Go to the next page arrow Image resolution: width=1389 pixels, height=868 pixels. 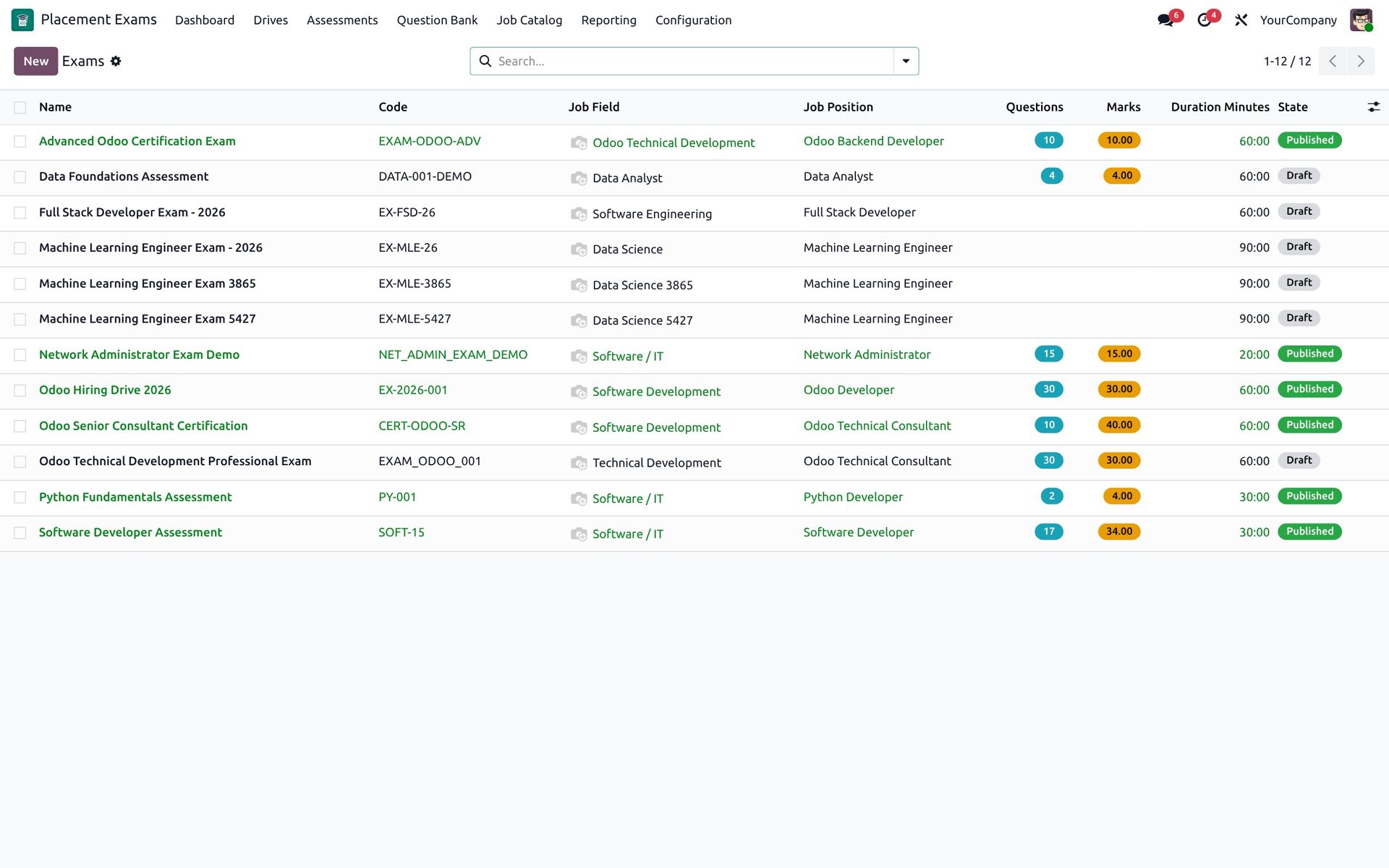coord(1361,61)
